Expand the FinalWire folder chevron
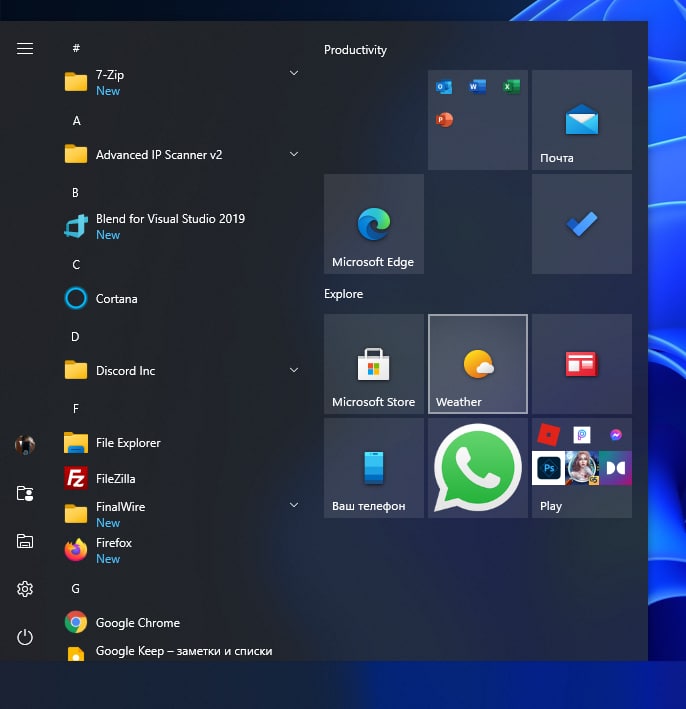686x709 pixels. pos(294,505)
